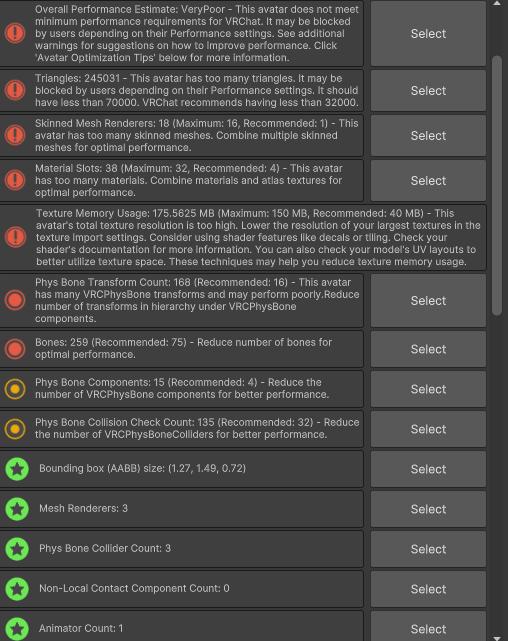Click the red error icon beside Overall Performance Estimate
This screenshot has width=508, height=641.
coord(15,33)
